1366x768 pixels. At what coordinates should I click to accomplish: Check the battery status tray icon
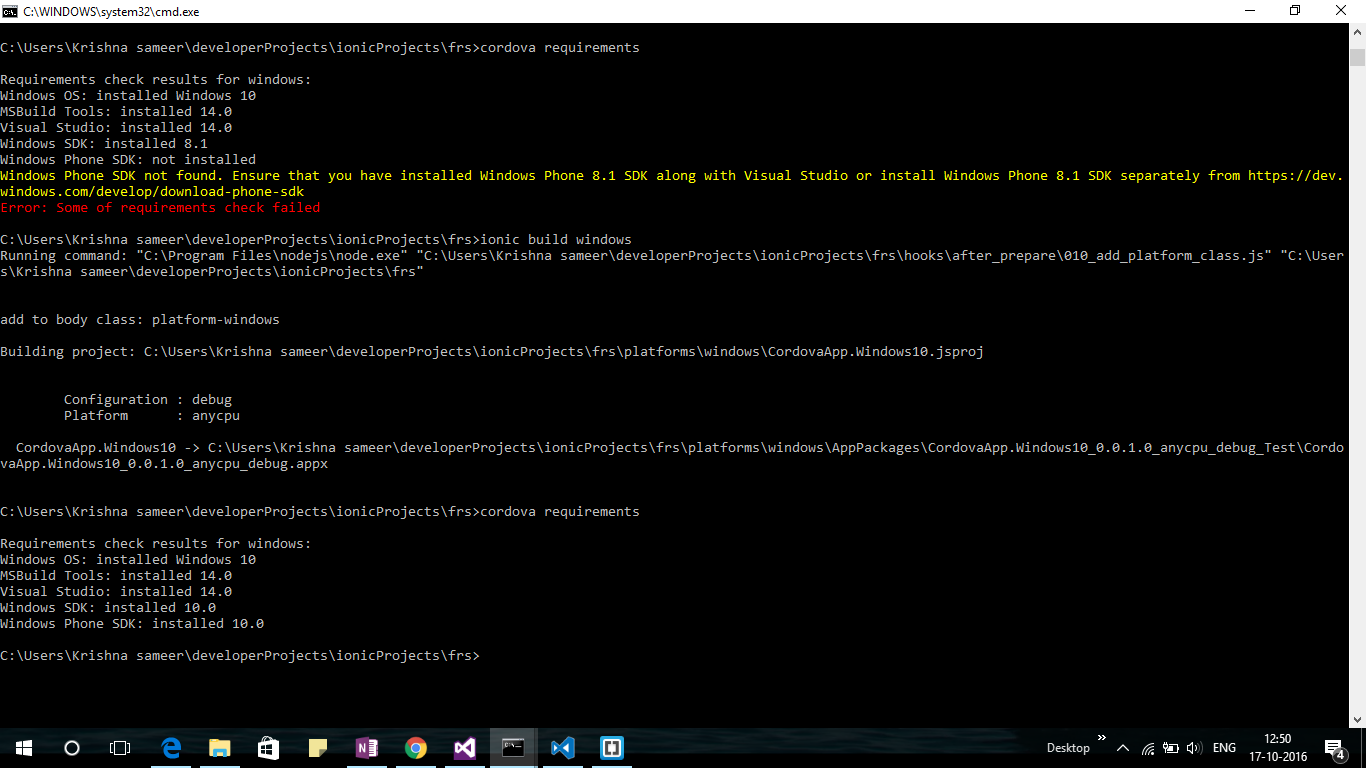1169,748
